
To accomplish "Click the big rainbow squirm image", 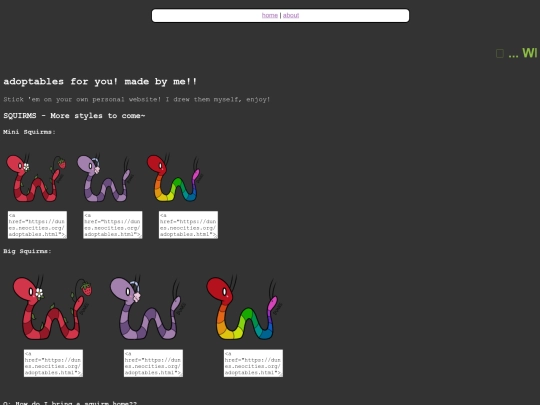I will pos(244,307).
